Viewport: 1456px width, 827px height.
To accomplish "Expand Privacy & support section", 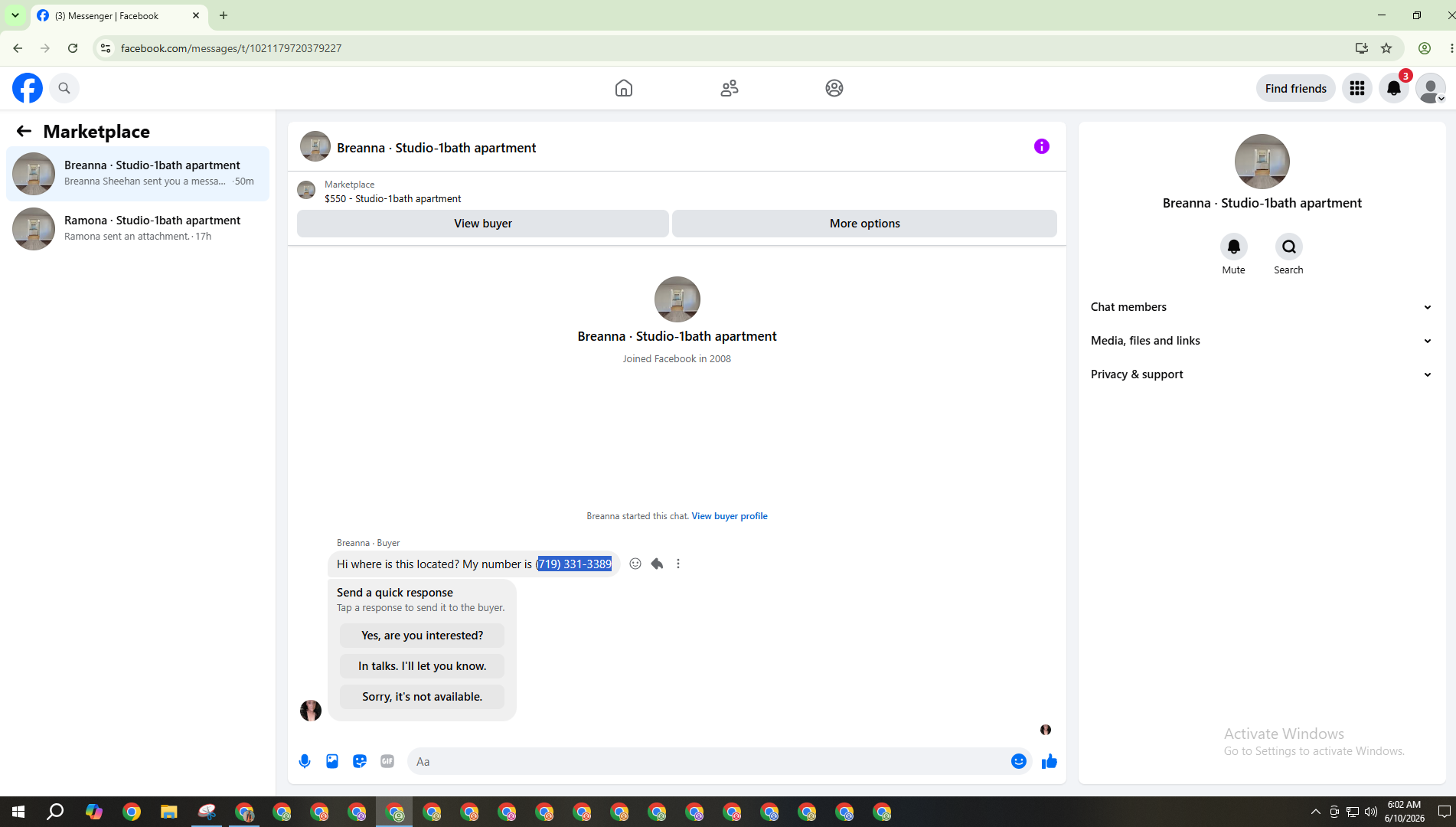I will tap(1262, 374).
